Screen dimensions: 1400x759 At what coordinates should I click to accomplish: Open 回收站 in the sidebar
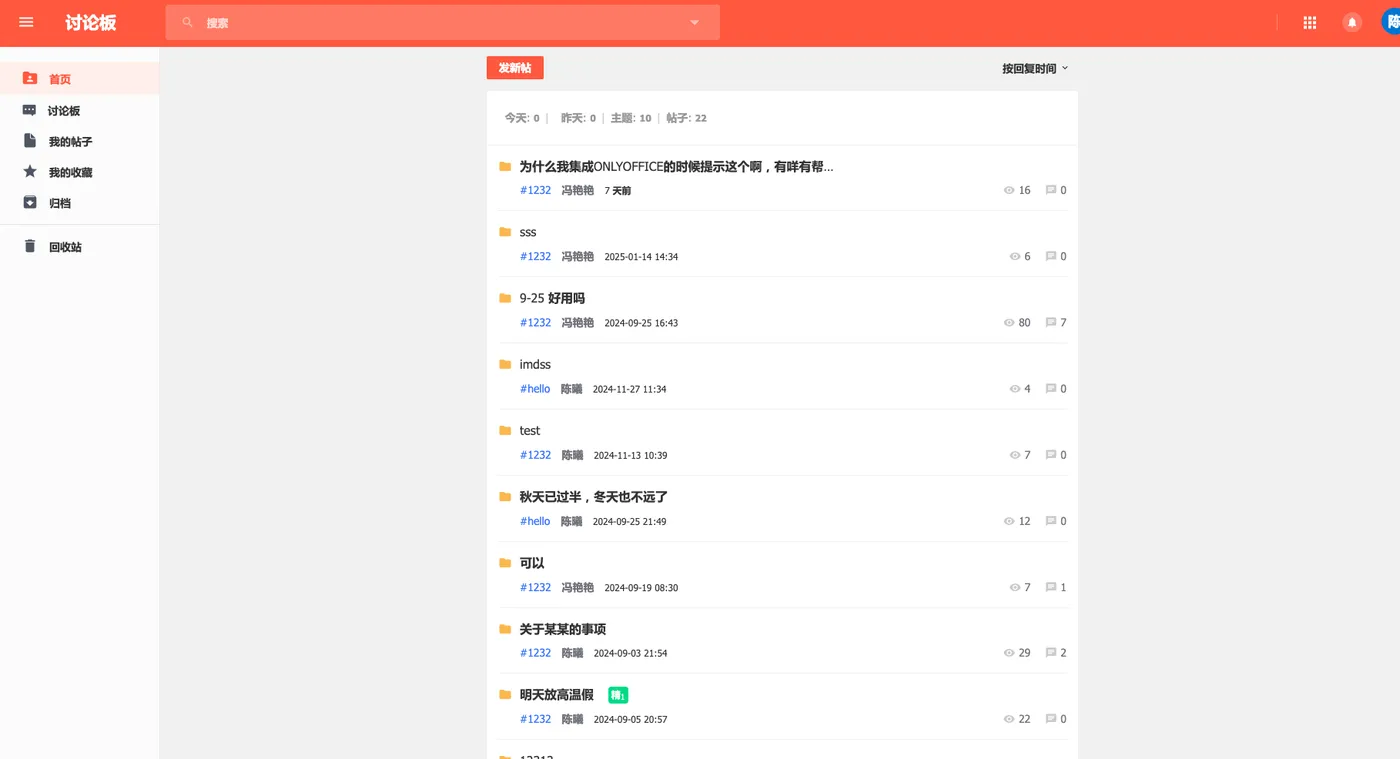[80, 247]
